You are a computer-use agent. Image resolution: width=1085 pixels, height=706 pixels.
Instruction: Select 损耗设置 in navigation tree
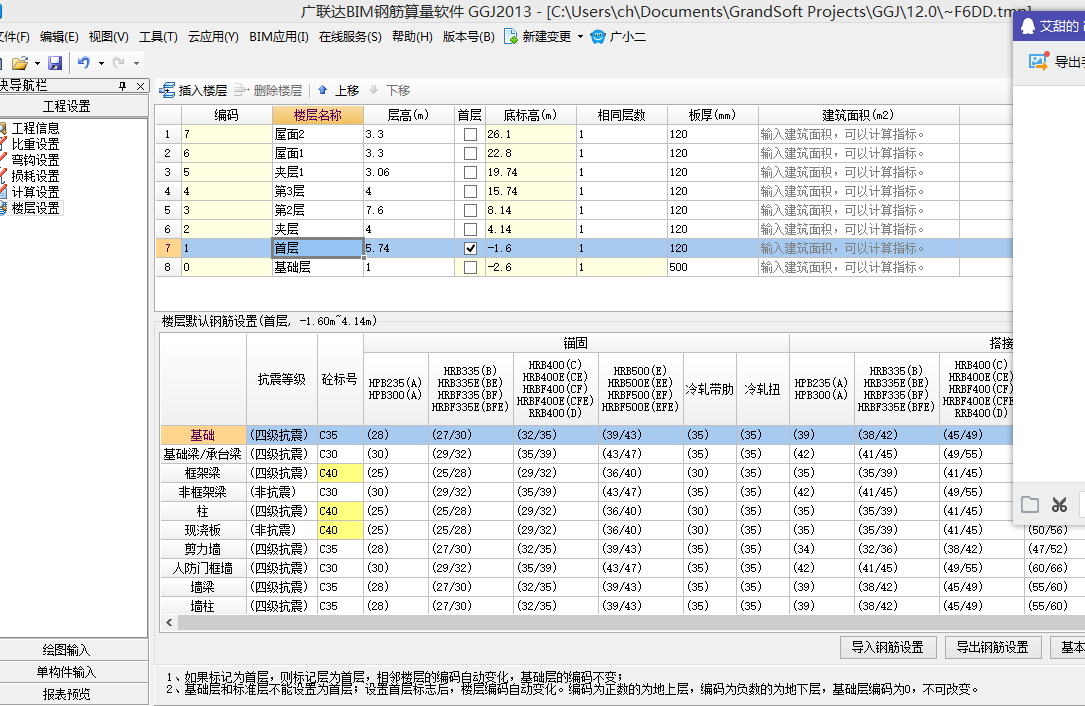[35, 176]
